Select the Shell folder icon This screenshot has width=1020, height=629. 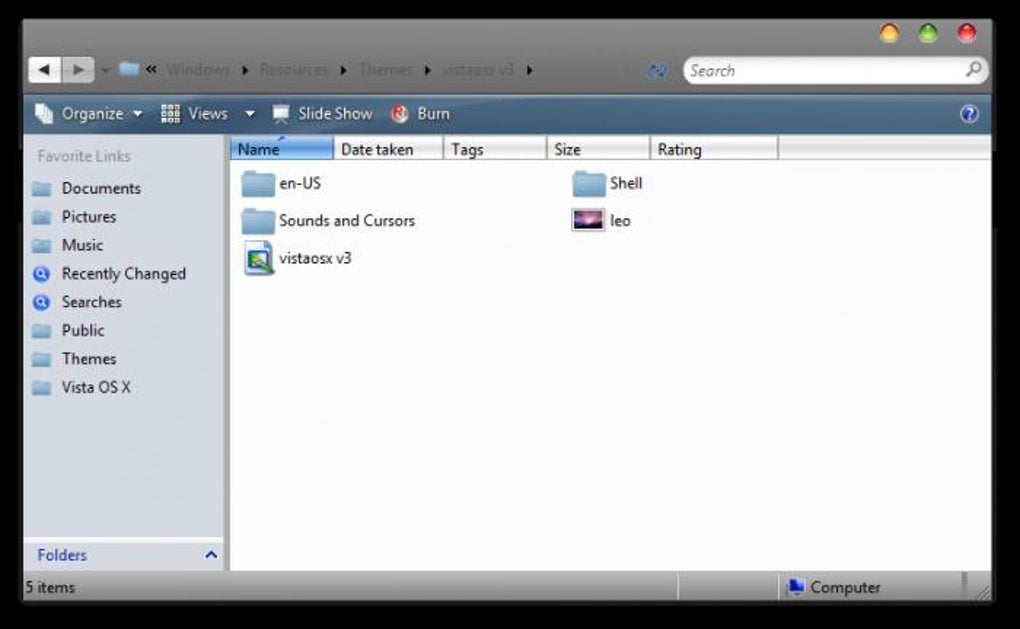click(589, 183)
